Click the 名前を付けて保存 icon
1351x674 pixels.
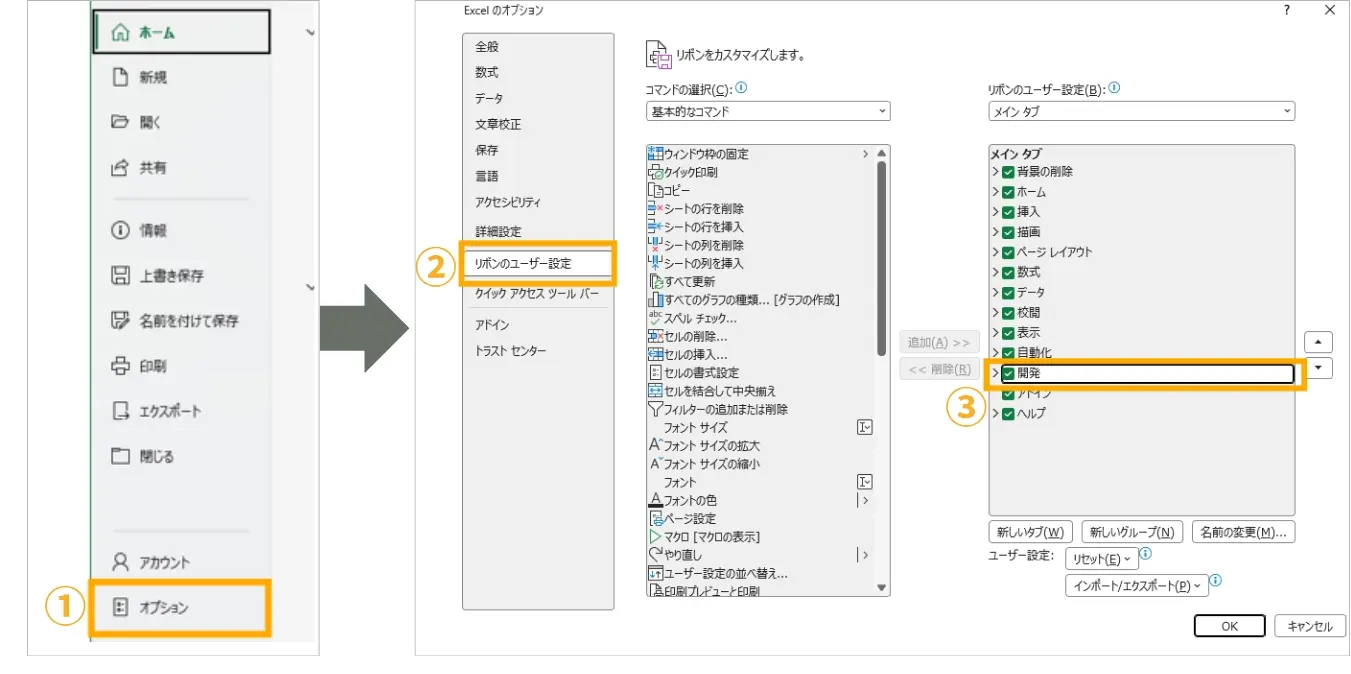(x=120, y=320)
